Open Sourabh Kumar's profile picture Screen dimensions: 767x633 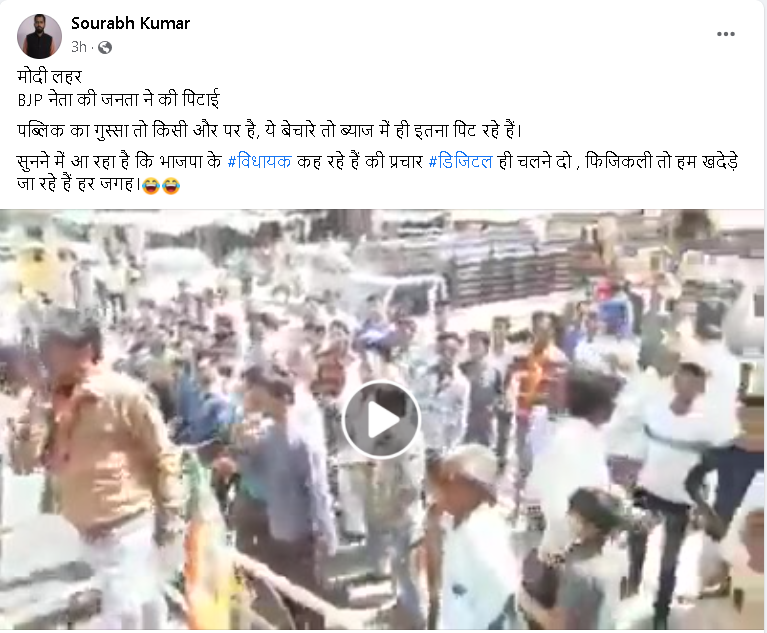pos(39,36)
